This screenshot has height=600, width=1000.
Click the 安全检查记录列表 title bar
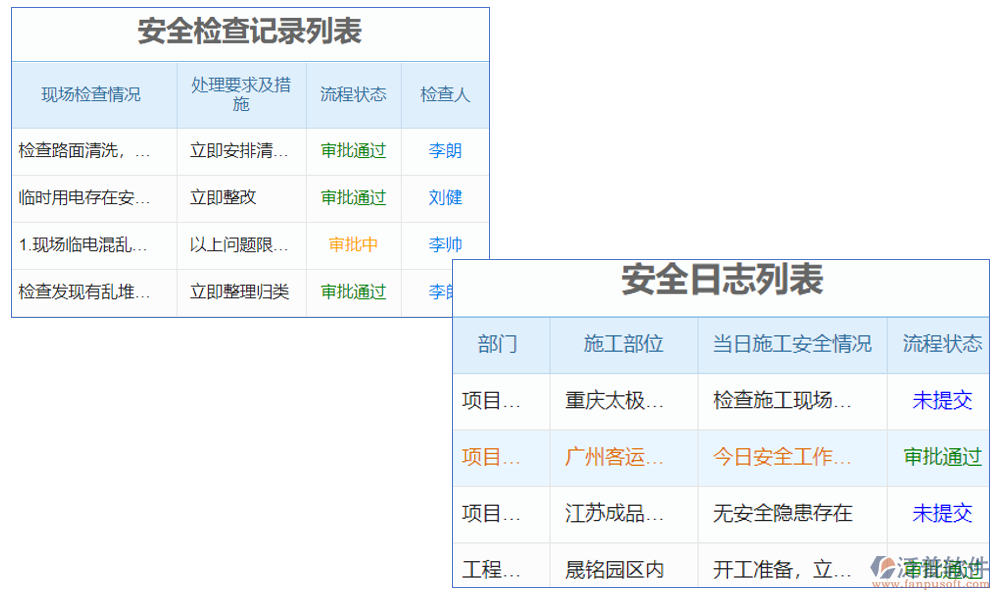click(250, 33)
